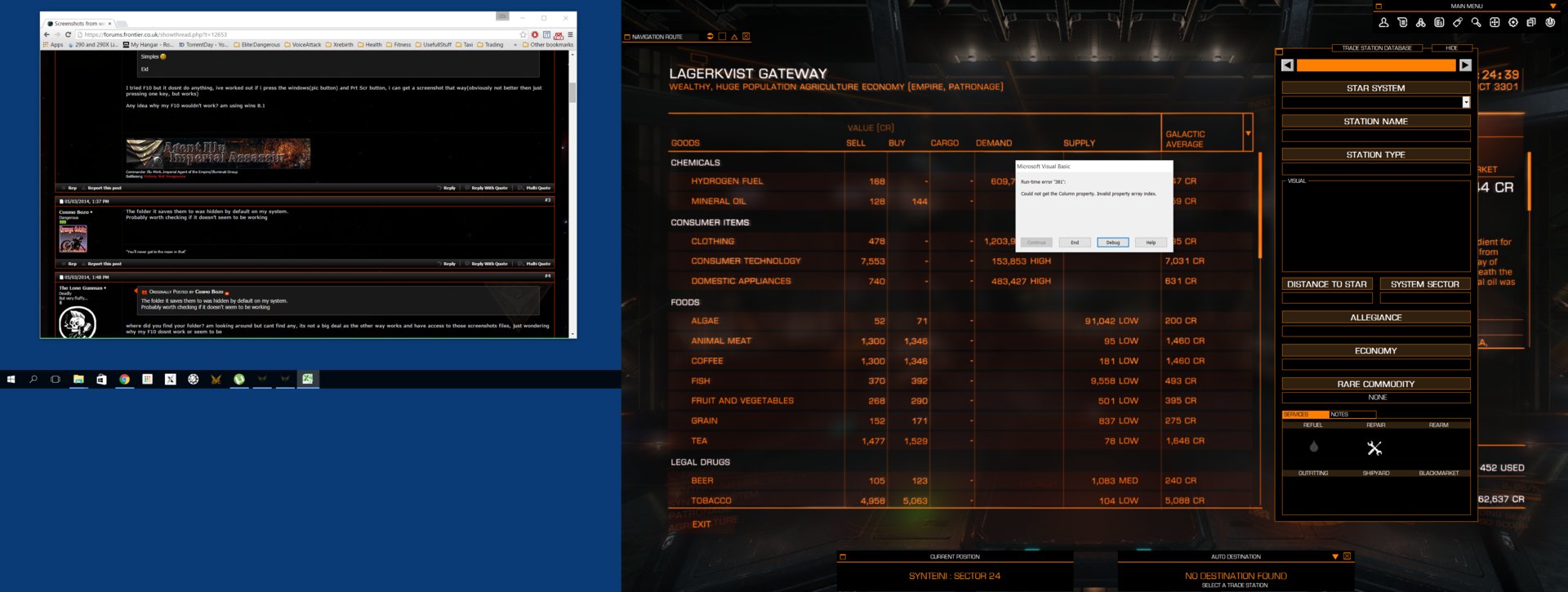Expand the Auto Destination orange triangle
The width and height of the screenshot is (1568, 592).
[x=1335, y=557]
